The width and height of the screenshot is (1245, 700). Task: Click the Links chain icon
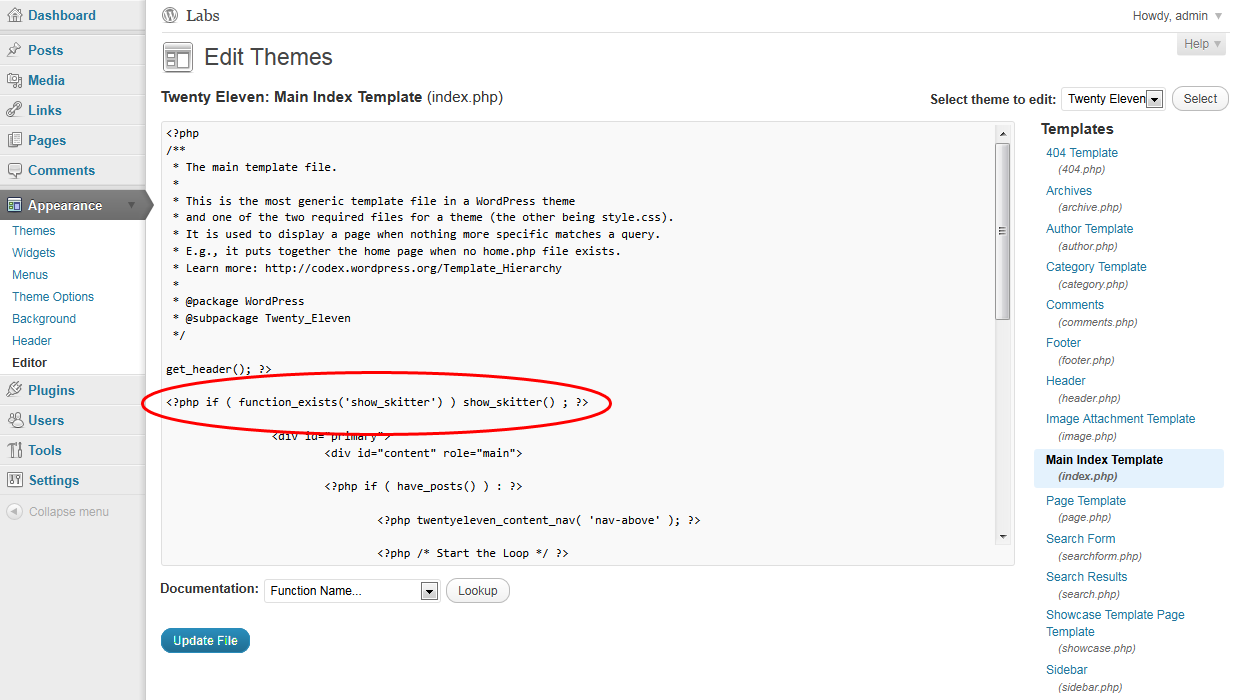[14, 110]
